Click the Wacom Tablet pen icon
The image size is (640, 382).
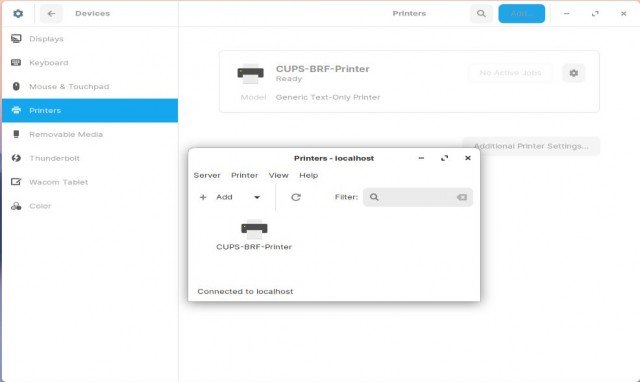(16, 182)
